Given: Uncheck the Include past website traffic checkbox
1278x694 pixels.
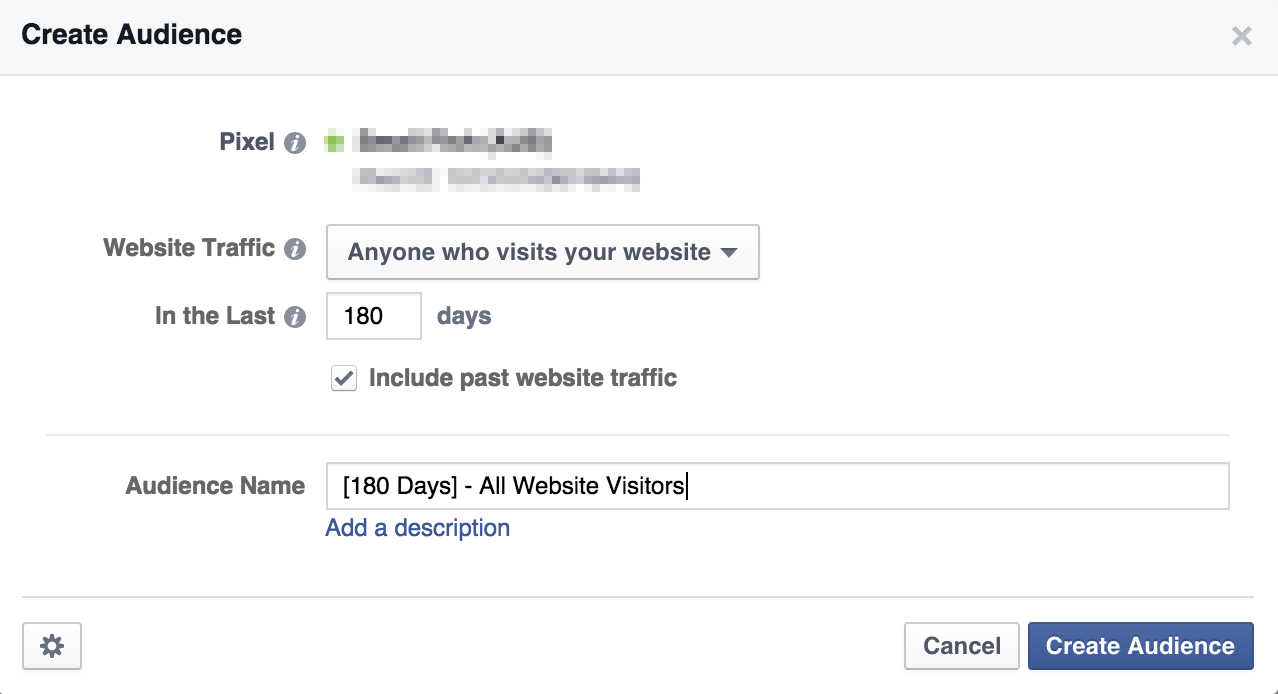Looking at the screenshot, I should (344, 378).
